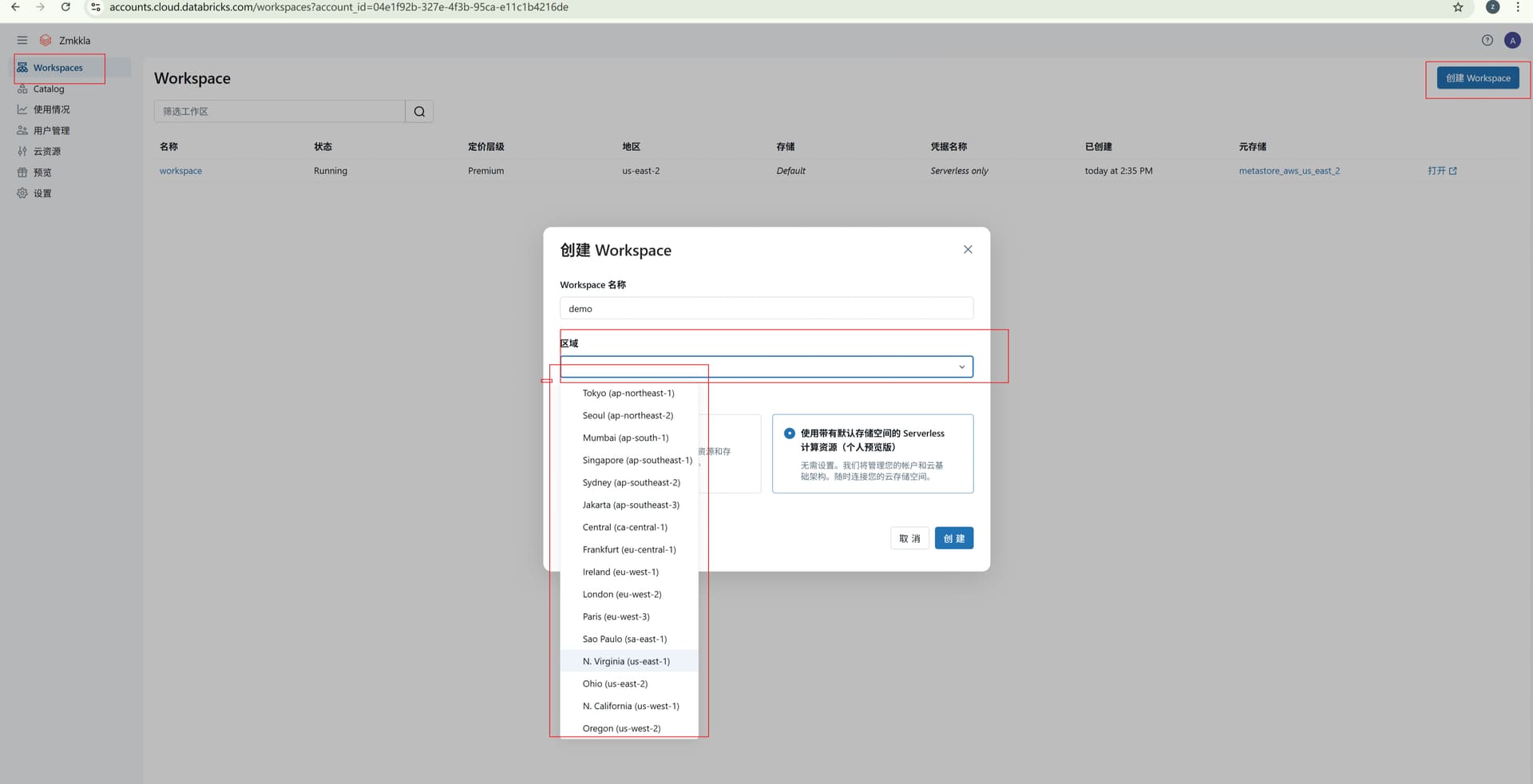
Task: Click the site information icon in the address bar
Action: [x=96, y=7]
